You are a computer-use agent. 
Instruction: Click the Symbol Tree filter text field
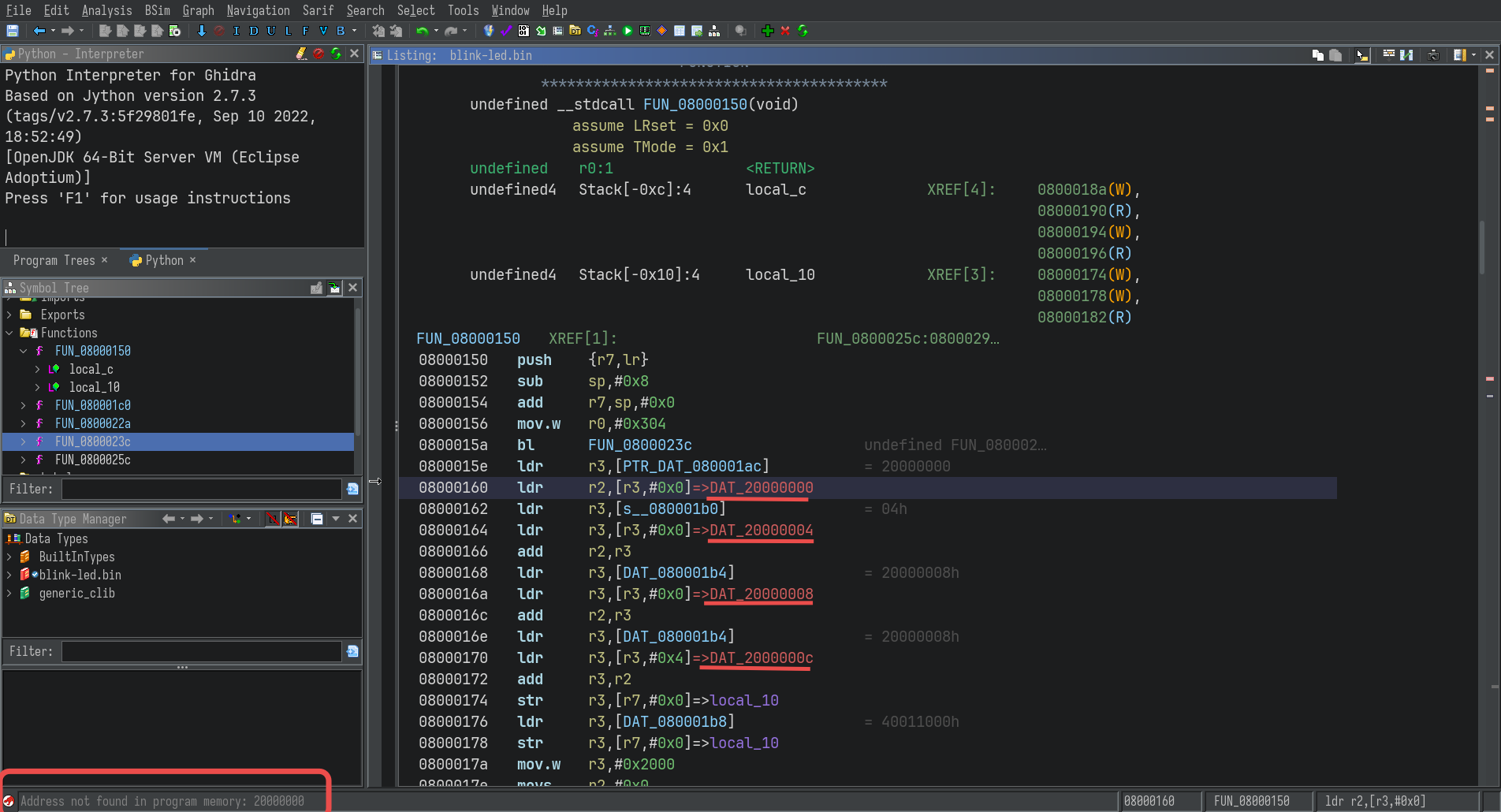tap(201, 489)
